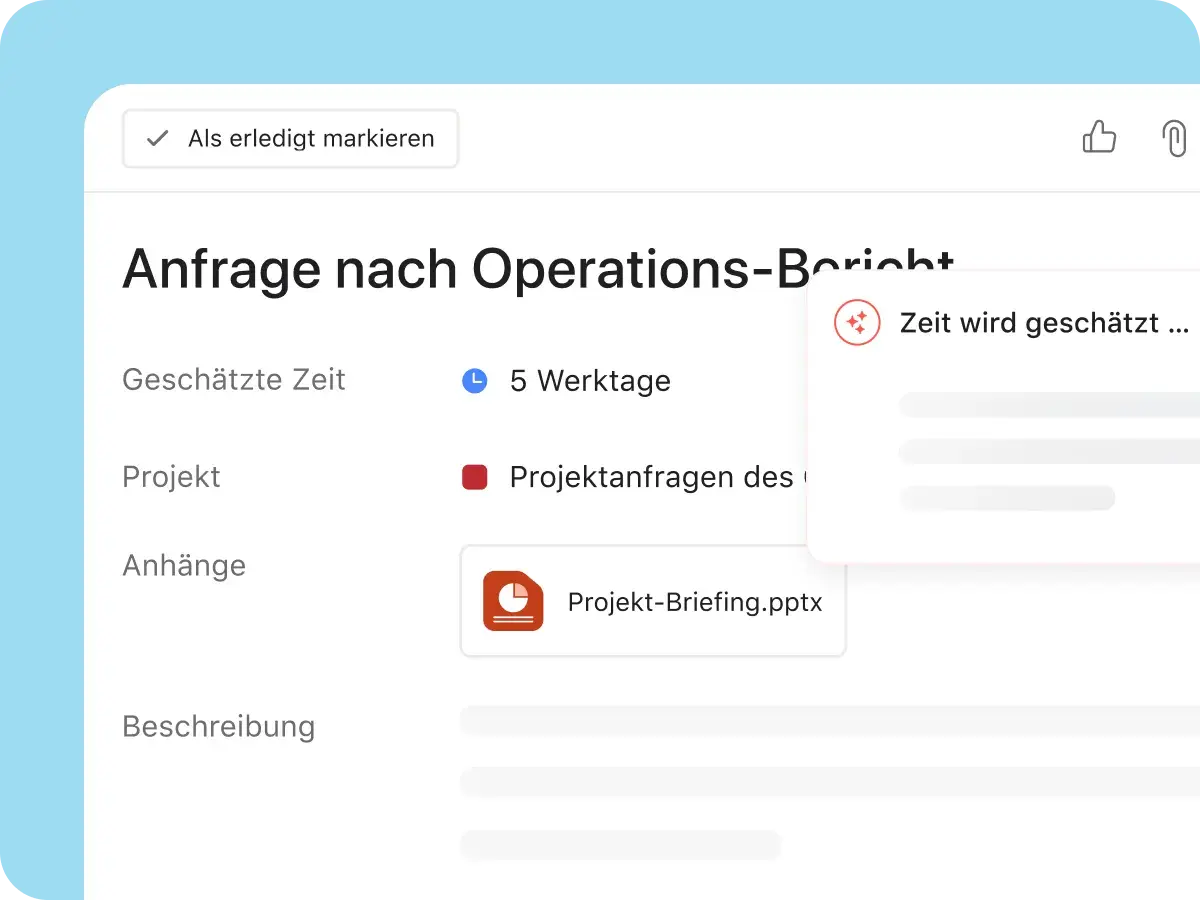Click the blue clock icon beside 5 Werktage

[474, 380]
